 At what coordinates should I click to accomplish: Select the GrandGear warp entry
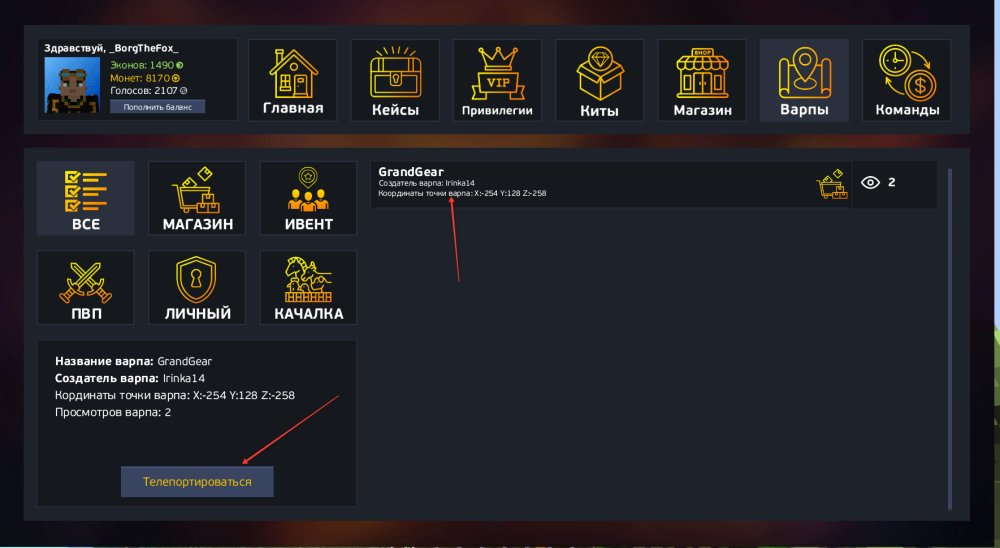coord(611,184)
